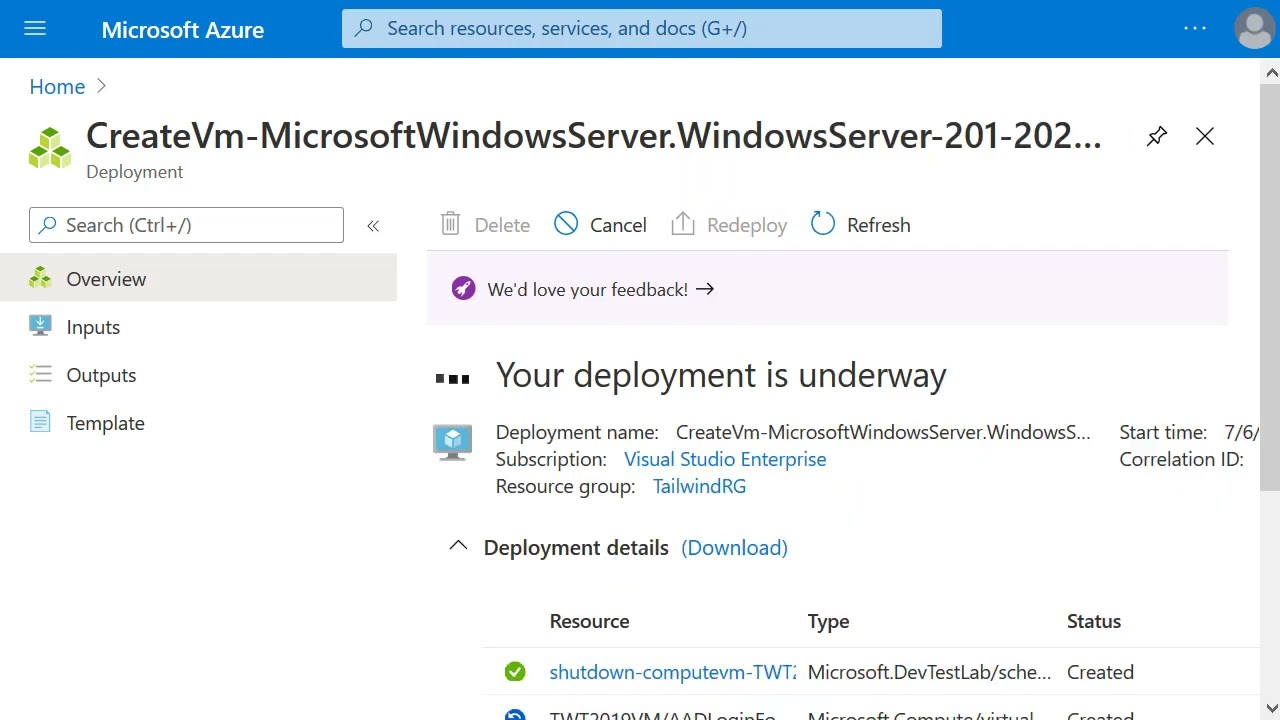
Task: Click the scrollbar up arrow
Action: 1271,72
